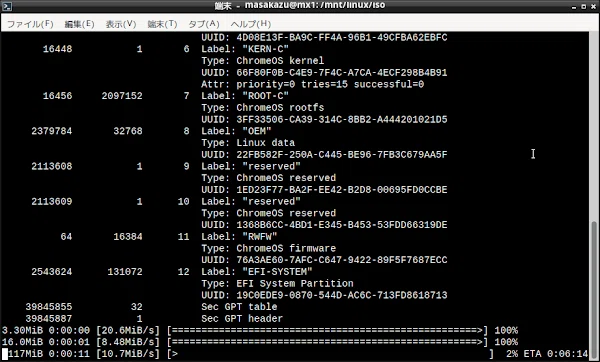Click Type: ChromeOS rootfs line
This screenshot has height=362, width=600.
[x=262, y=108]
